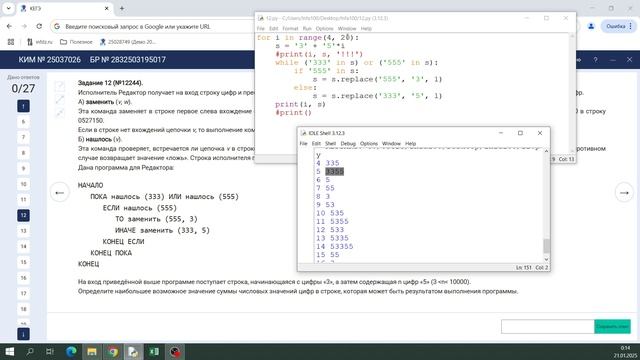Click the answer input field

tap(547, 326)
